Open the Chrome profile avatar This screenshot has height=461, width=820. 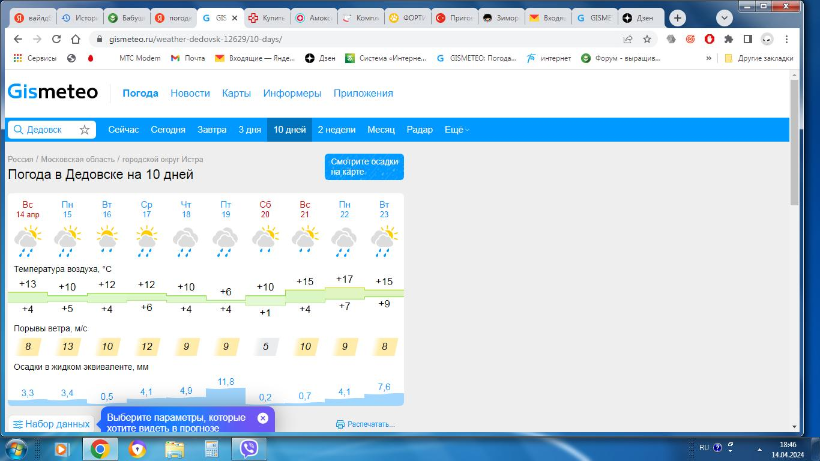pyautogui.click(x=767, y=39)
